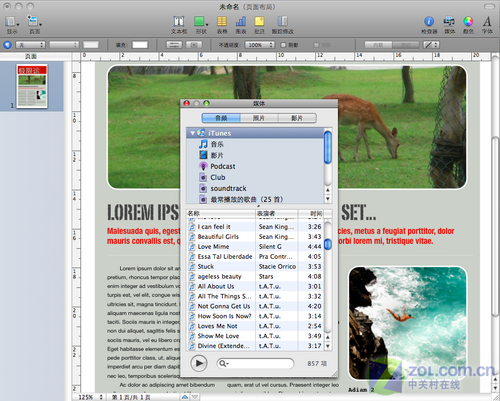Select the soundtrack playlist icon
This screenshot has height=401, width=500.
point(203,188)
